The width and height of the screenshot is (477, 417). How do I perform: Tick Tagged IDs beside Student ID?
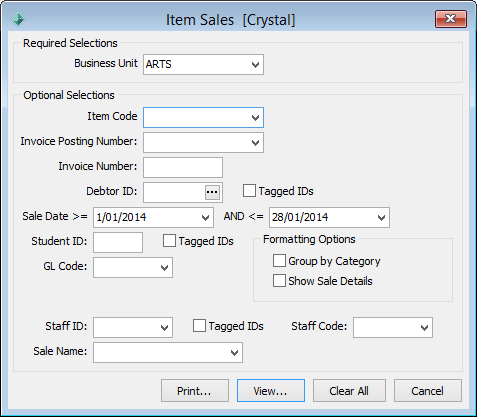[x=169, y=241]
